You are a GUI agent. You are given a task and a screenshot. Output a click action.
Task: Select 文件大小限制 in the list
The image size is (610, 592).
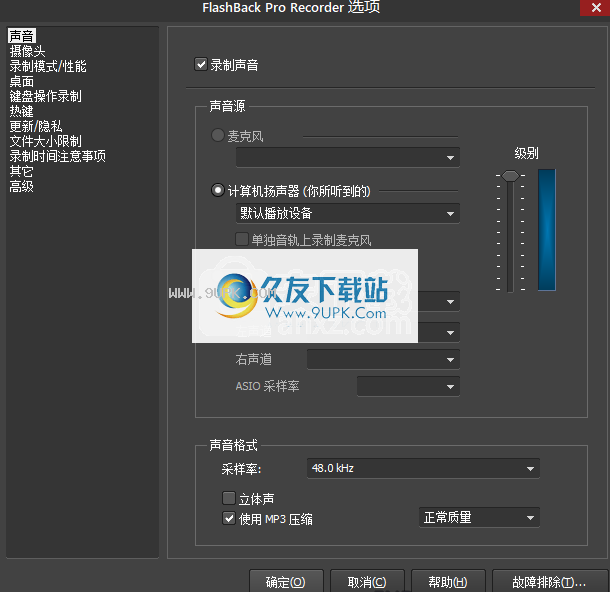[x=46, y=141]
